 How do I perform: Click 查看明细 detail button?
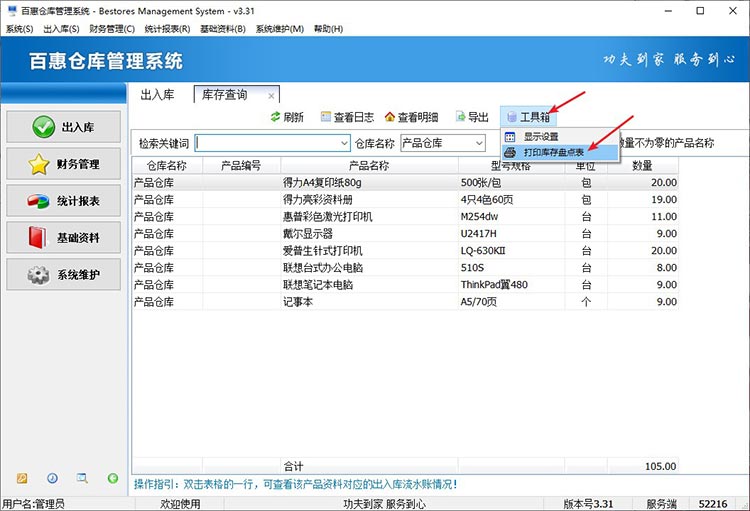coord(411,117)
